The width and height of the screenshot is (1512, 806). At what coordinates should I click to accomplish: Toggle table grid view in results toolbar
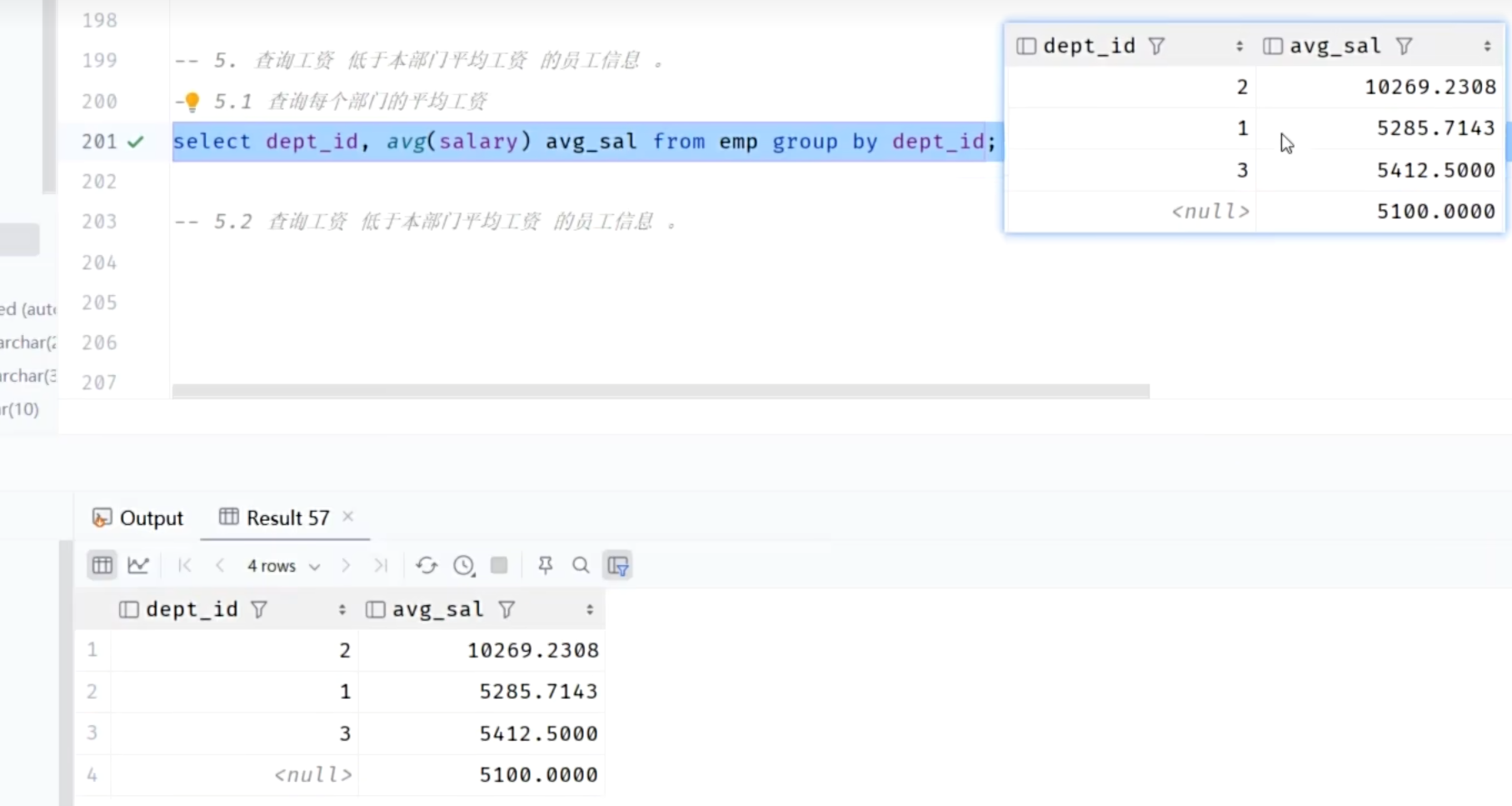[x=102, y=565]
